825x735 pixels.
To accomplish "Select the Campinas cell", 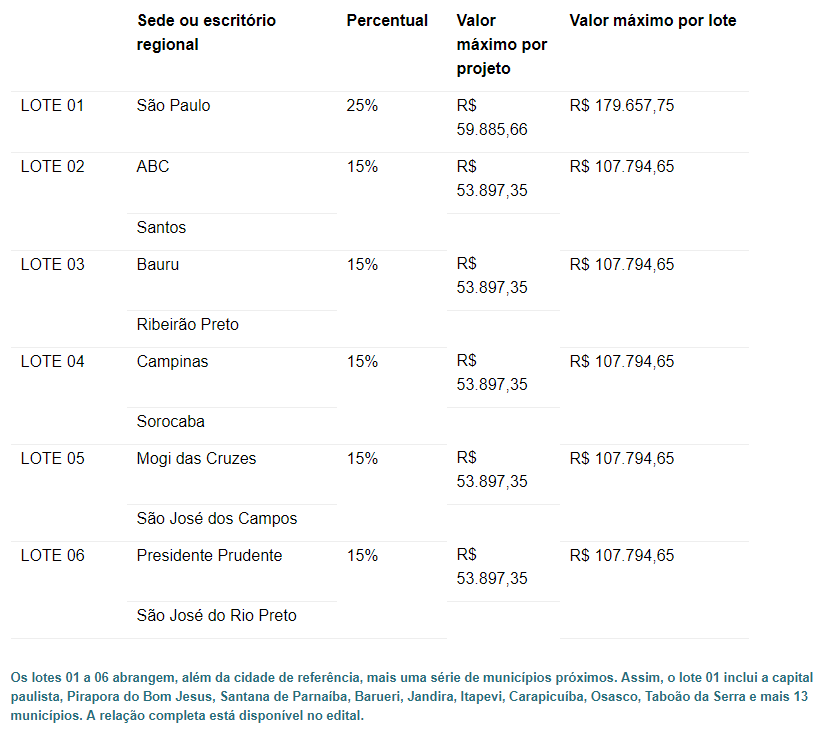I will coord(172,362).
